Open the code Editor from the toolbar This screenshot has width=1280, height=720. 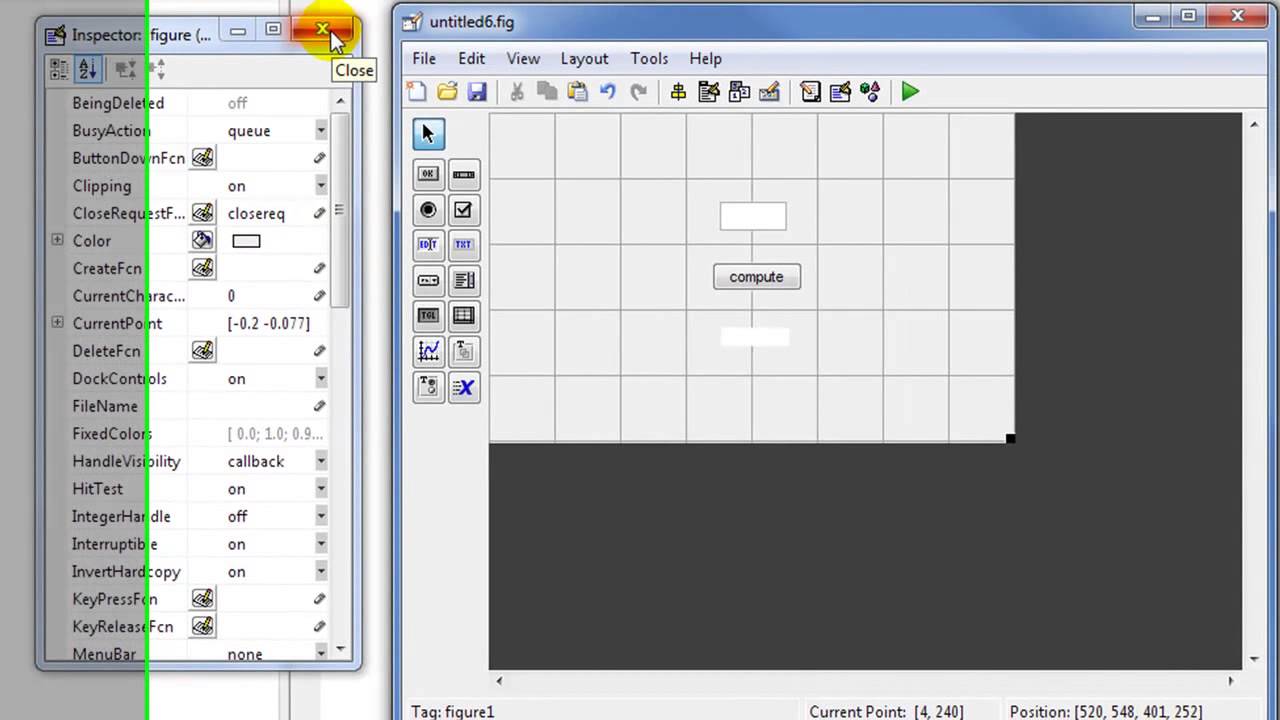pos(810,92)
